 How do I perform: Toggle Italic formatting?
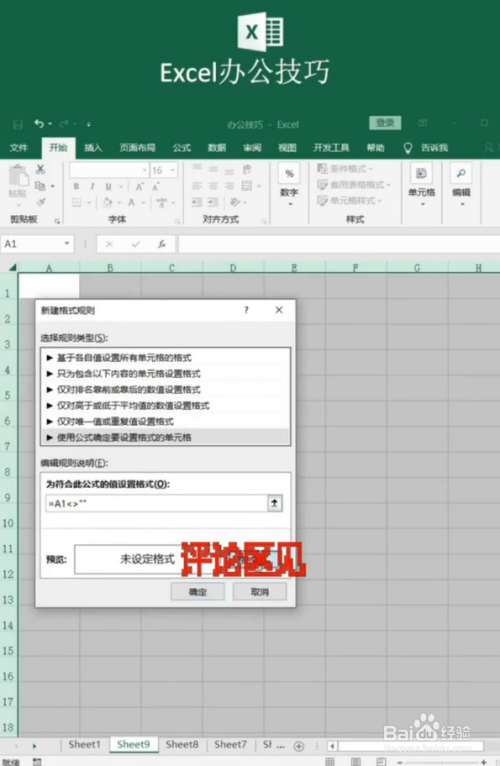click(x=92, y=187)
